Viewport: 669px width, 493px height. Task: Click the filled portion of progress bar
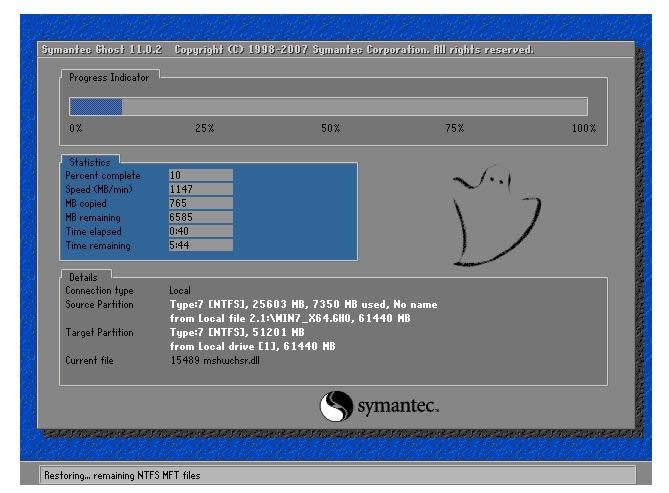[95, 107]
